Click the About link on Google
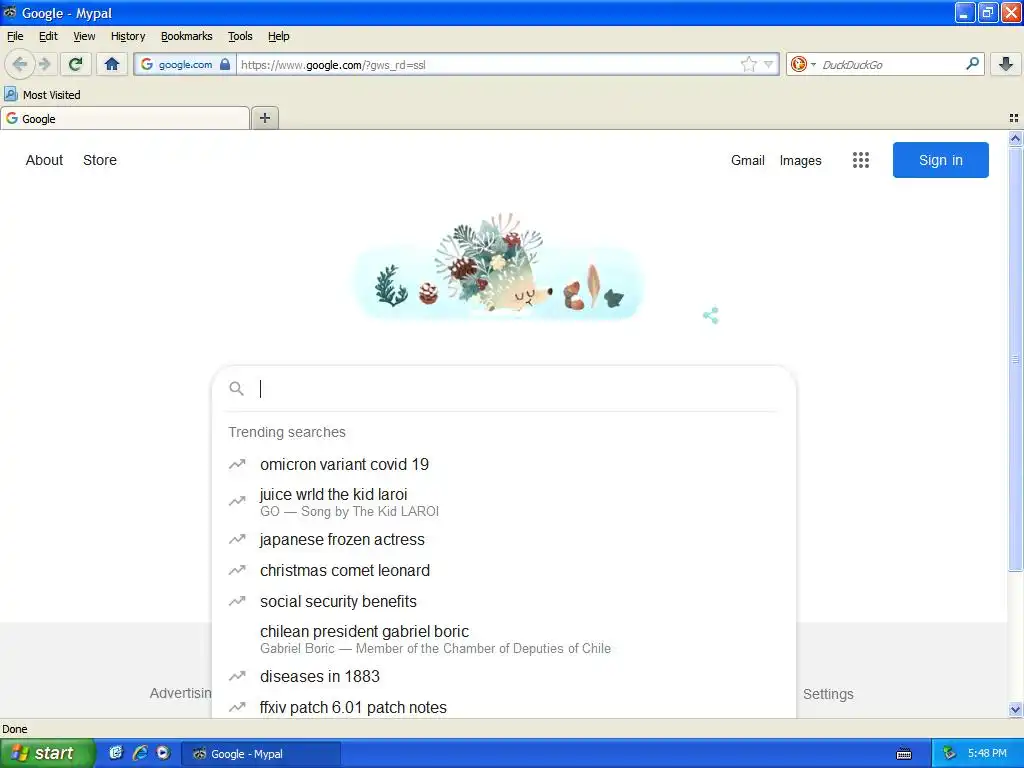 [x=44, y=160]
